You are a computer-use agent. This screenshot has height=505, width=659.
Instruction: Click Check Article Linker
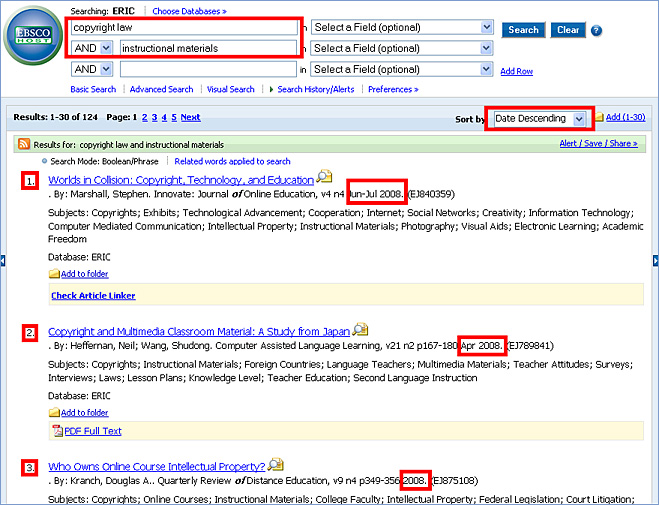pyautogui.click(x=93, y=296)
